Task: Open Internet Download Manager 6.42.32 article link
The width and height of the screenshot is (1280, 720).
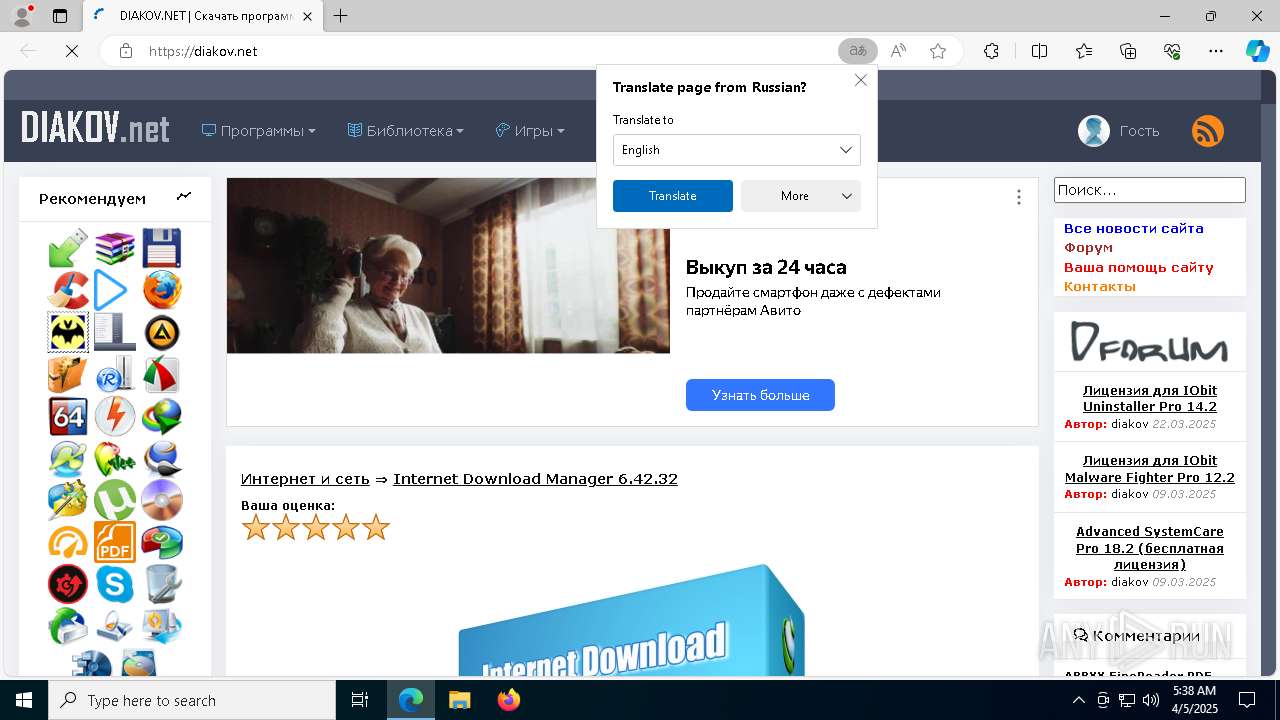Action: [x=535, y=479]
